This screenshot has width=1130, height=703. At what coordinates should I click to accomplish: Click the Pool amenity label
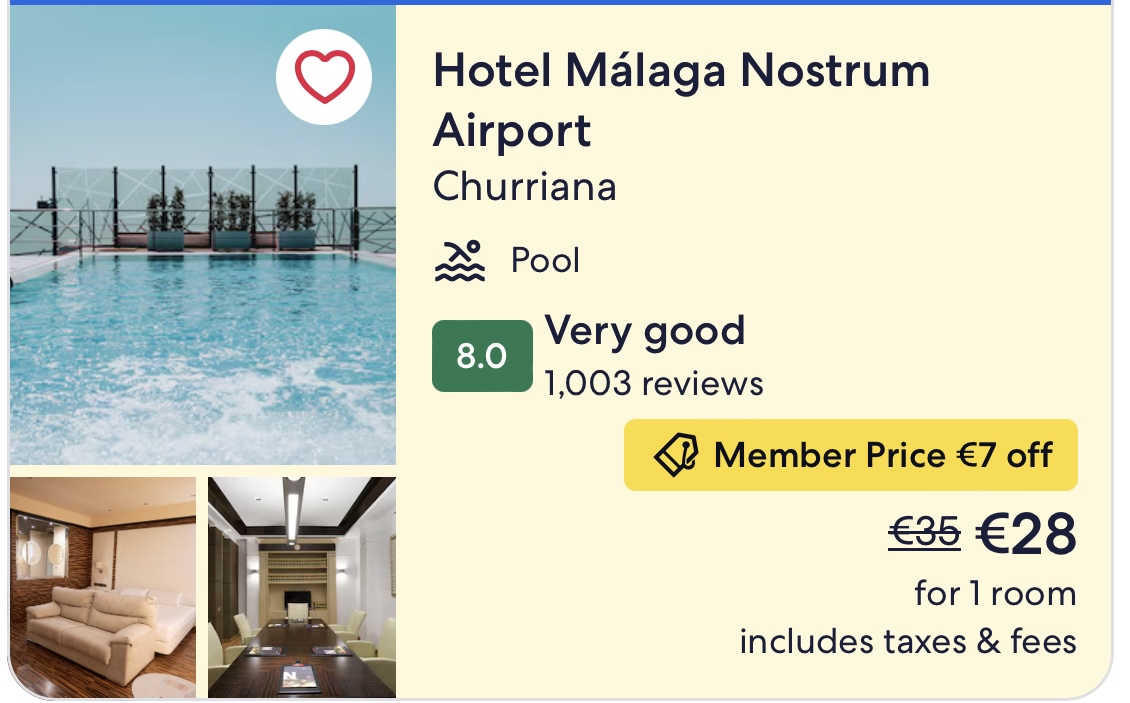click(545, 261)
